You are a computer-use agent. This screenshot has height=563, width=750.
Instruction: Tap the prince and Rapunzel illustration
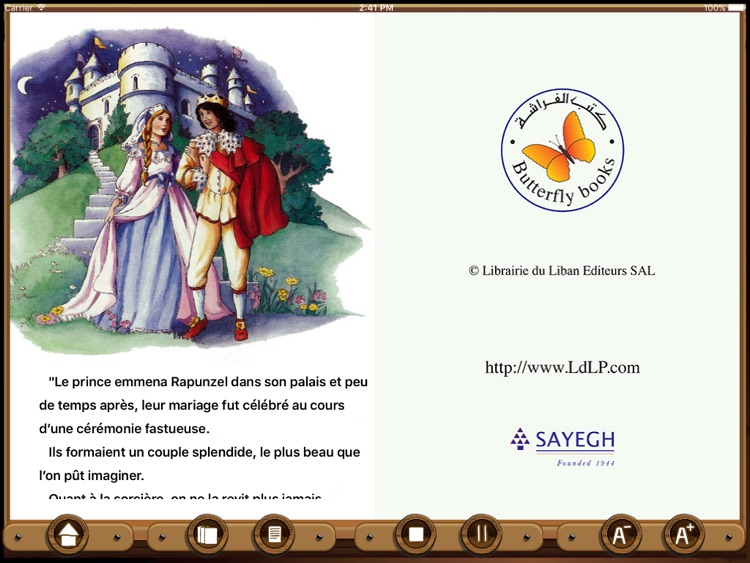[x=190, y=191]
